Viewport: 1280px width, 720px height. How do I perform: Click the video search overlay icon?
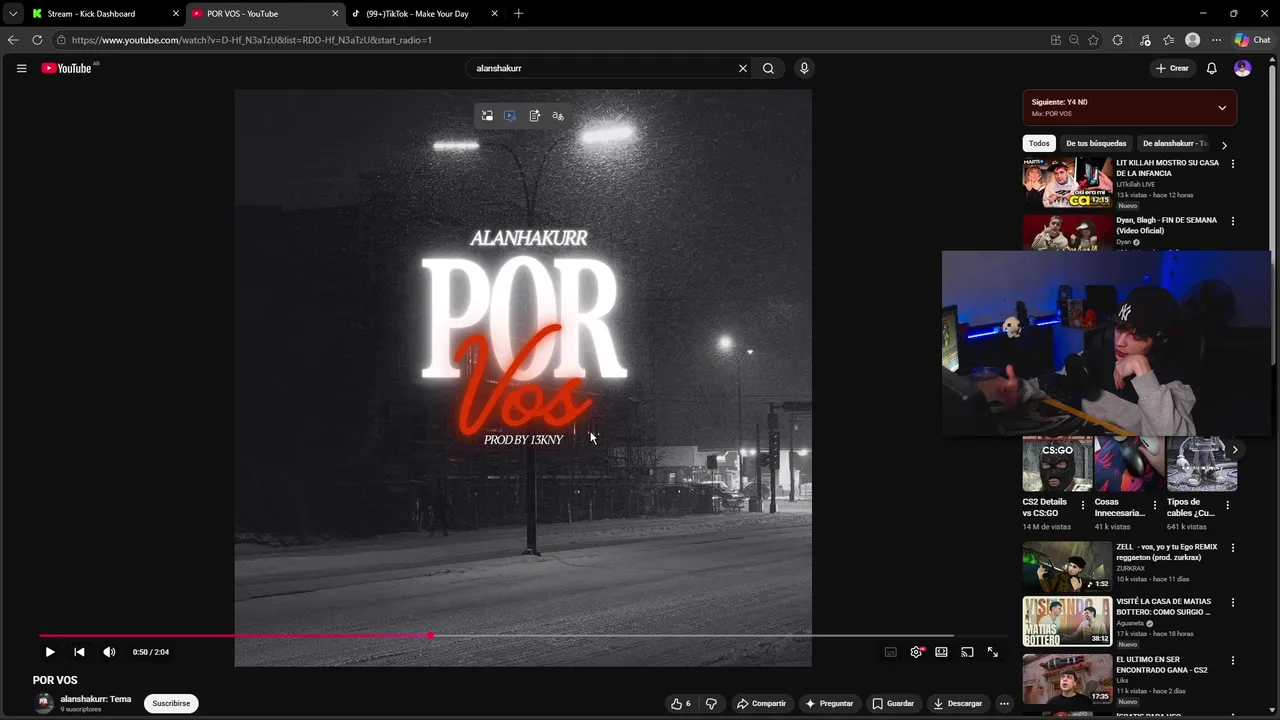tap(510, 116)
